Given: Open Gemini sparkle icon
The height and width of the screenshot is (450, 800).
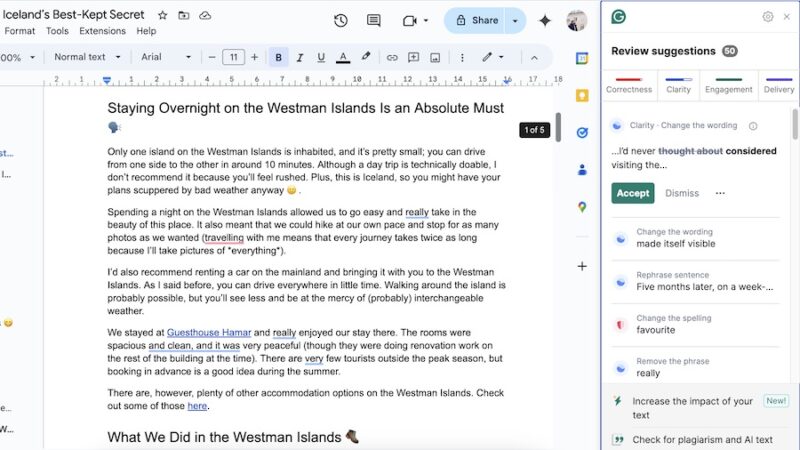Looking at the screenshot, I should coord(545,20).
